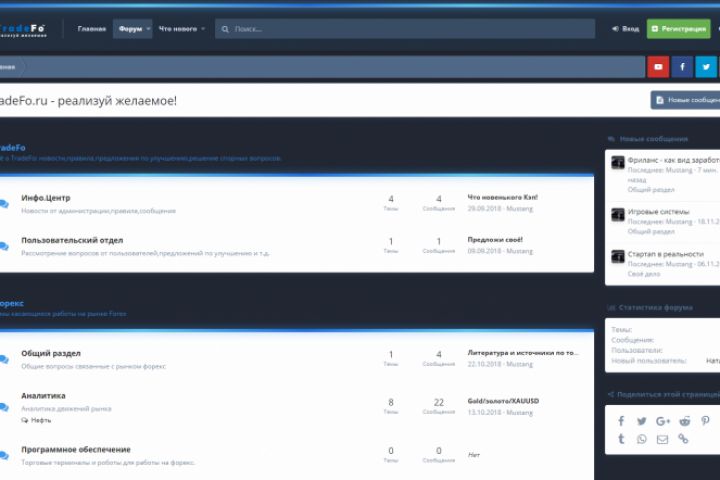Open sidebar thread Фриланс - как вид заработка
The image size is (720, 480).
[x=674, y=160]
